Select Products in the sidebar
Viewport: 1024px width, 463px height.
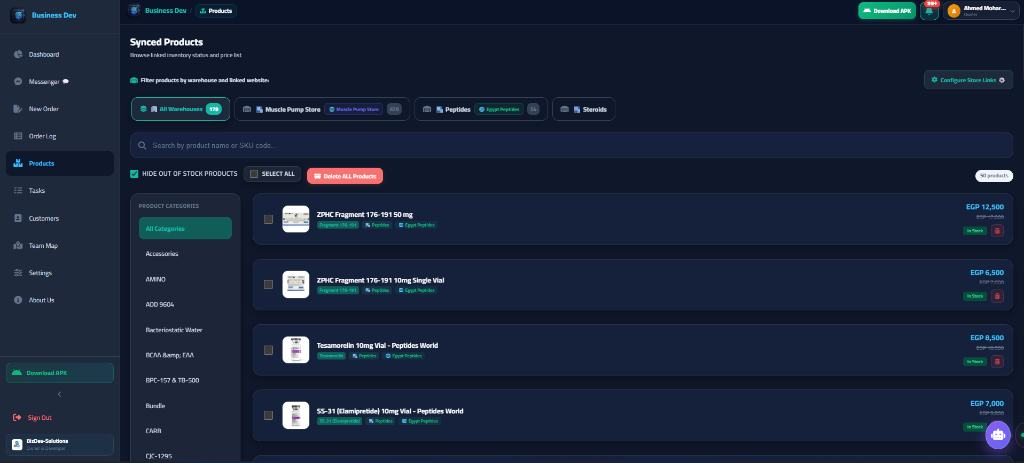60,163
